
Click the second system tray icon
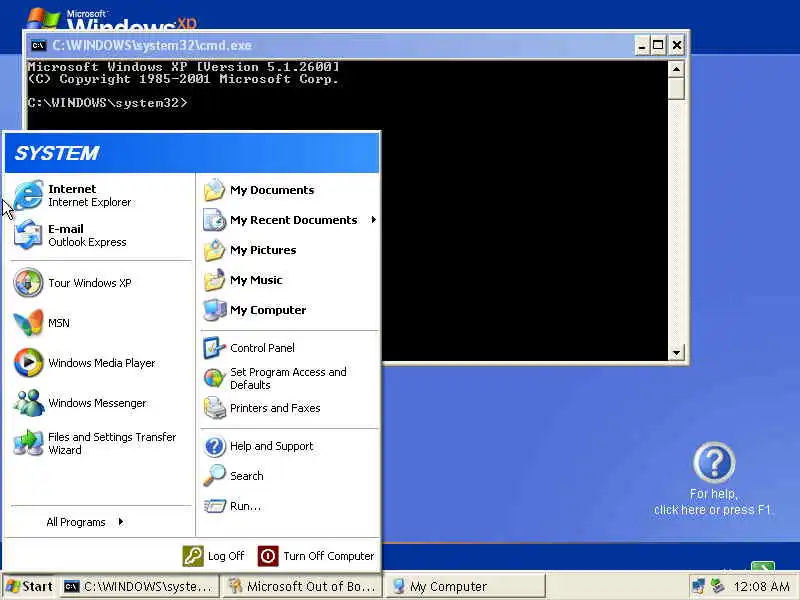point(718,586)
